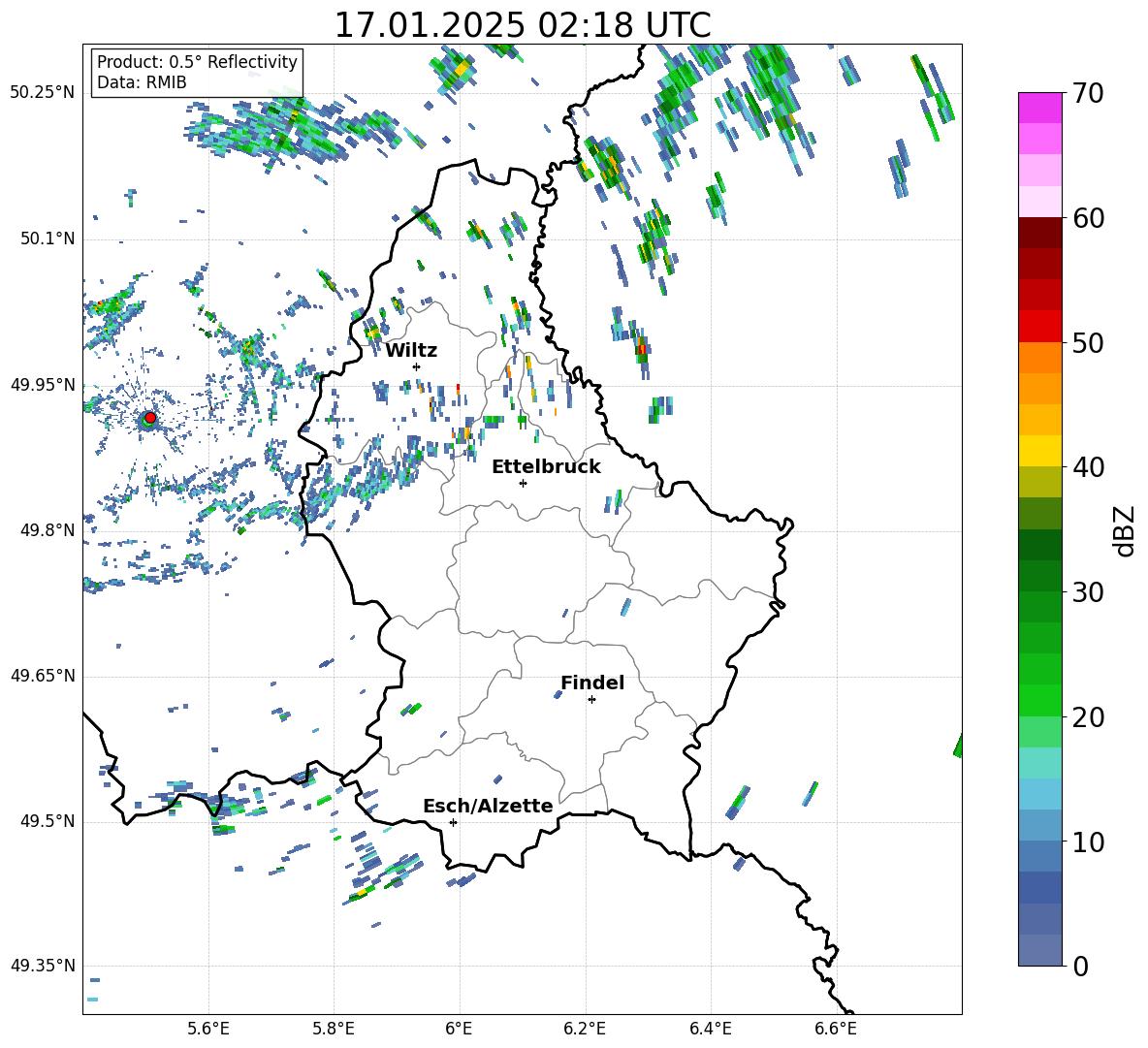
Task: Click the 6.6°E longitude label
Action: click(x=836, y=1029)
